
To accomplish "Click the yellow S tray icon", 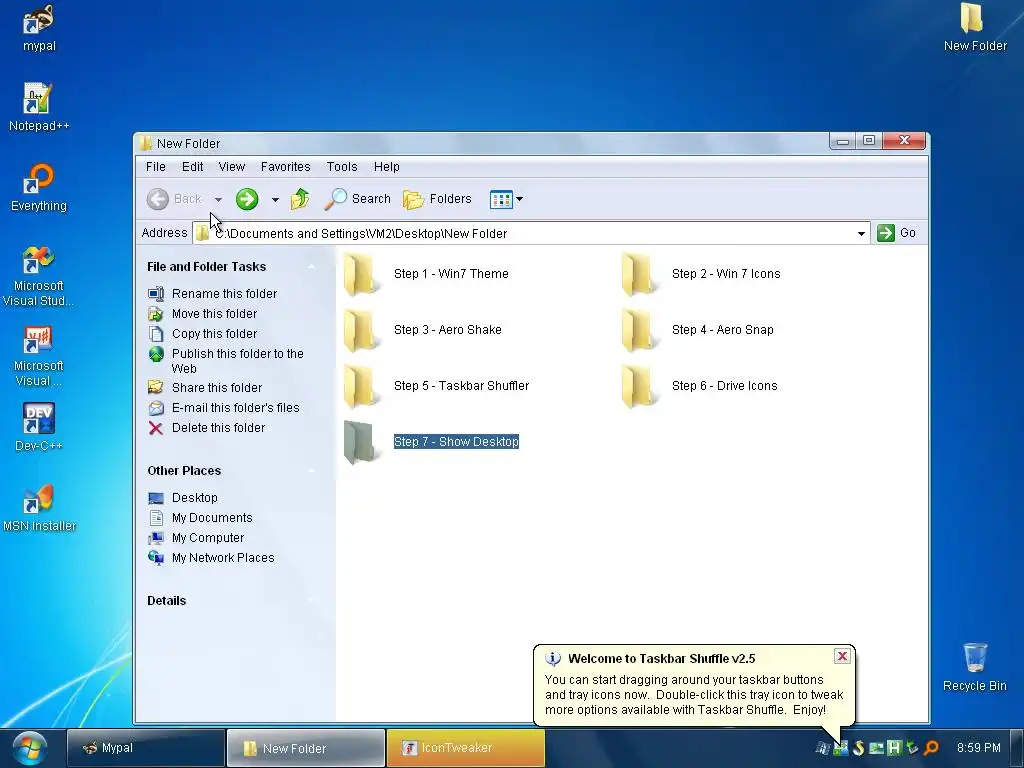I will (x=858, y=748).
